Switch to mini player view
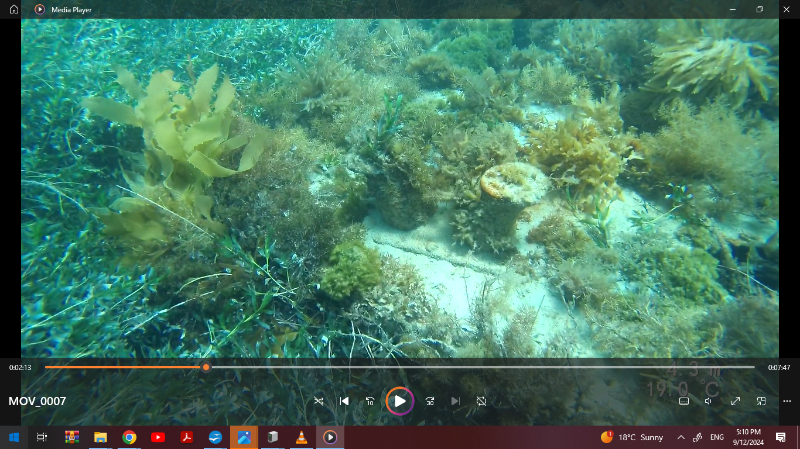This screenshot has height=449, width=800. pos(760,401)
